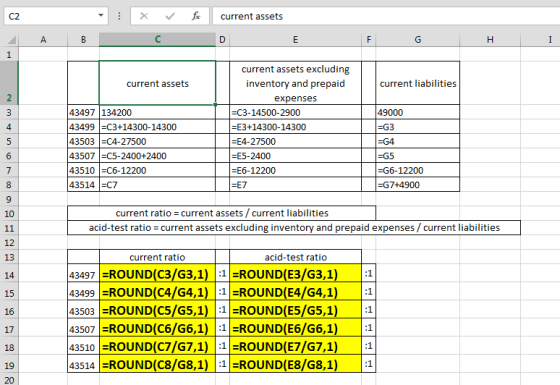The height and width of the screenshot is (385, 560).
Task: Select the 43514 date cell in row 19
Action: click(83, 365)
